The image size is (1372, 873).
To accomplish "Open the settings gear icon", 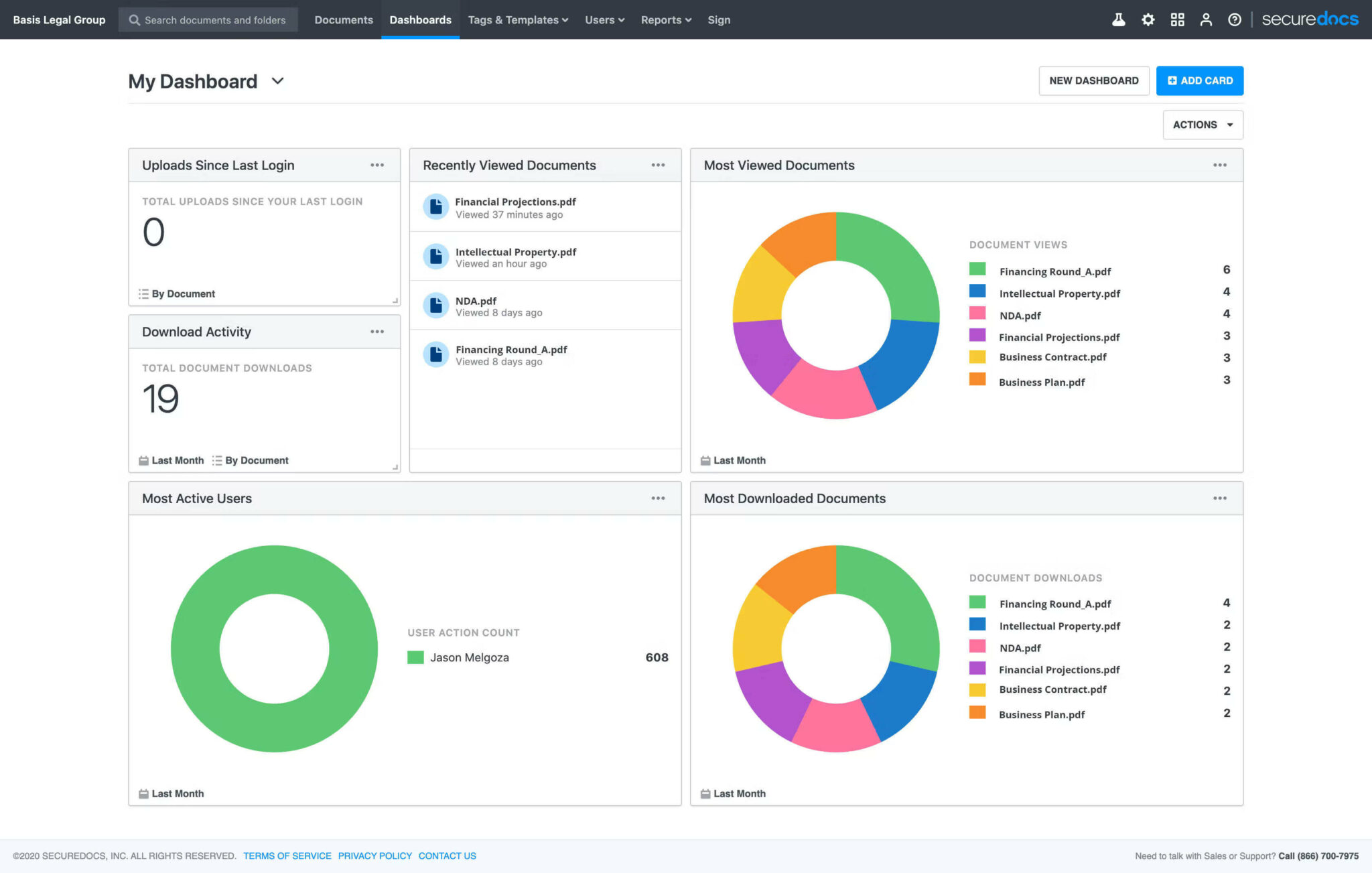I will point(1148,19).
